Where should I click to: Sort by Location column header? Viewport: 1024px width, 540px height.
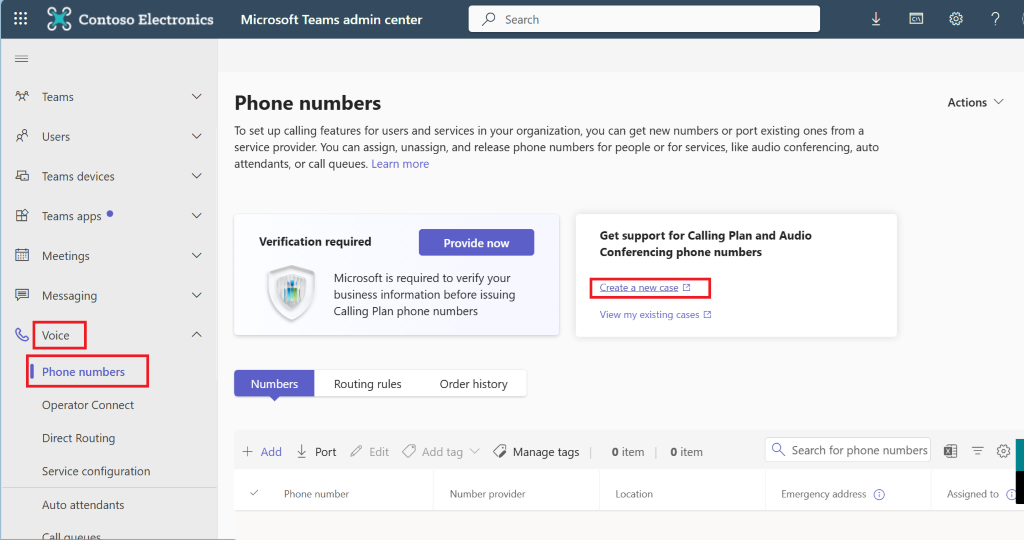[x=633, y=494]
